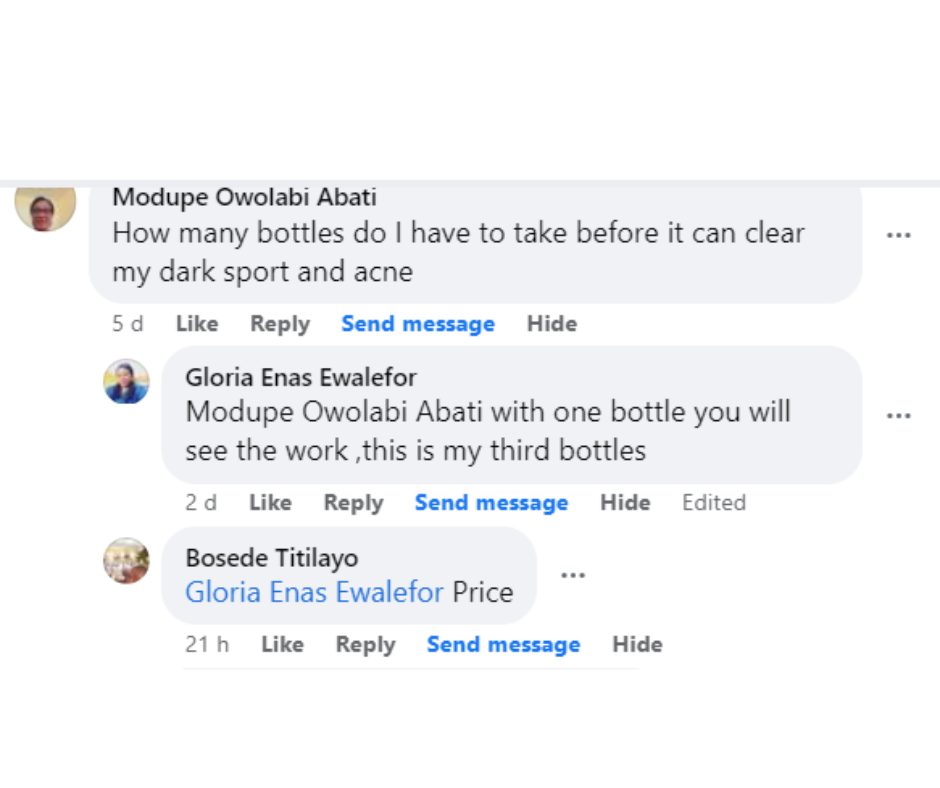Reply to Modupe's dark spot comment
The width and height of the screenshot is (940, 788).
tap(280, 324)
